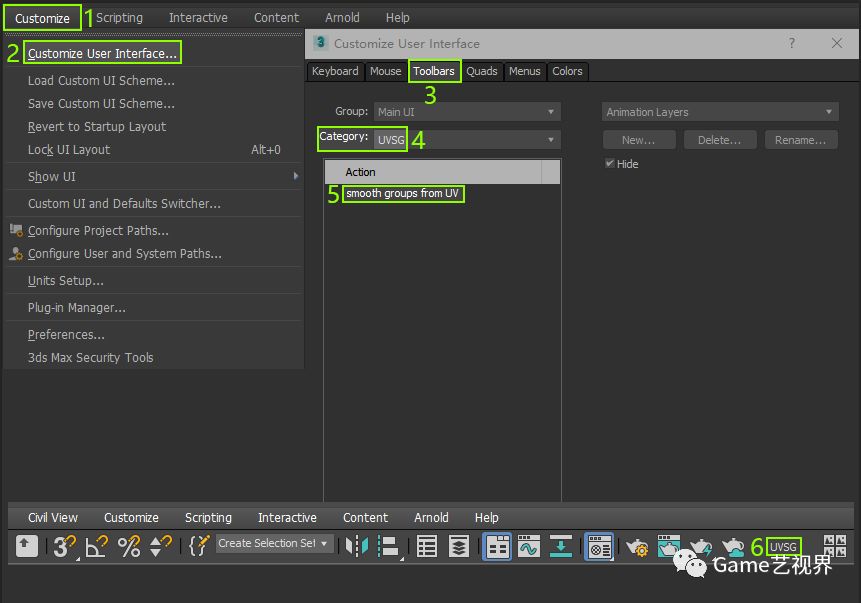Viewport: 861px width, 603px height.
Task: Open Arnold in the lower menu bar
Action: click(431, 517)
